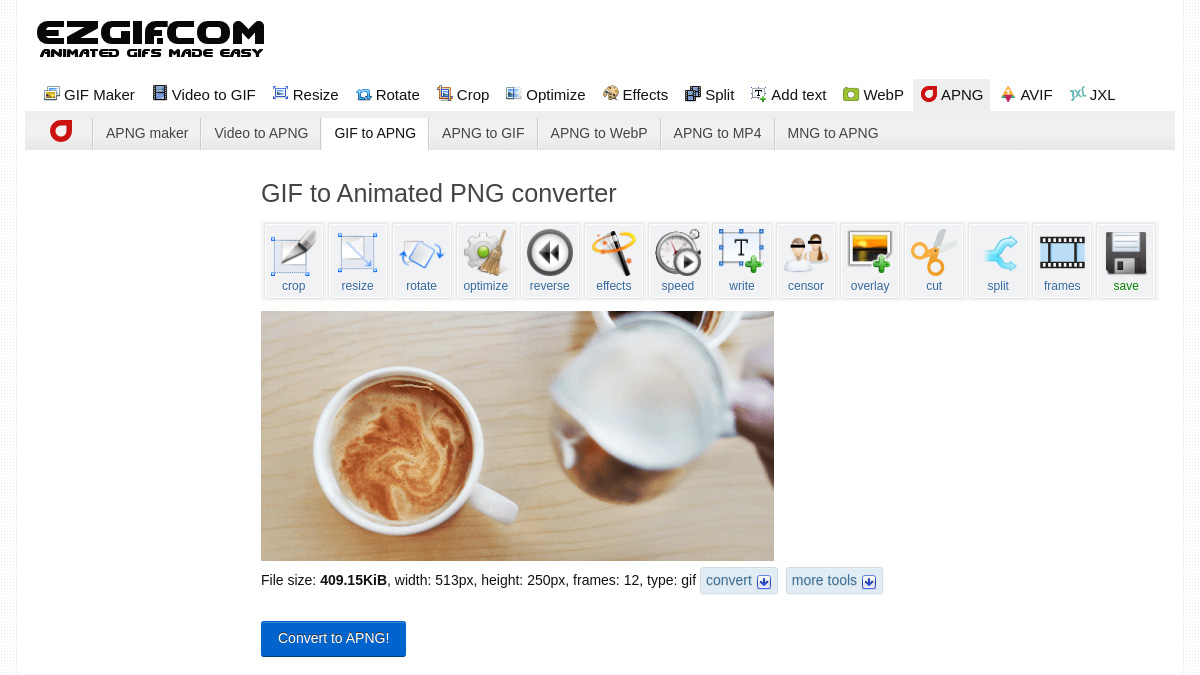Go to Video to GIF menu

[x=203, y=95]
